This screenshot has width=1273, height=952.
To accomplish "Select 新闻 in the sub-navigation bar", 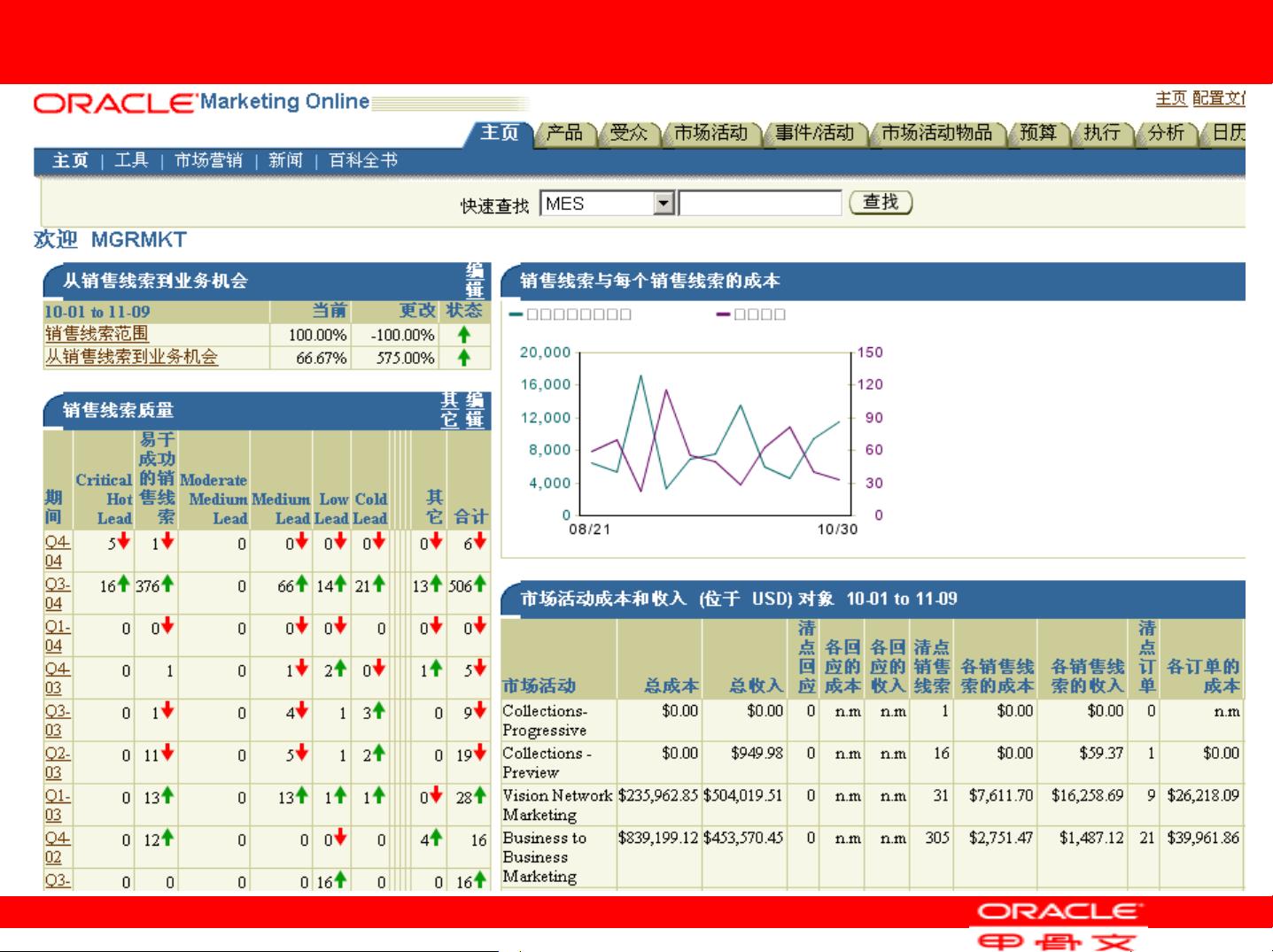I will point(285,160).
